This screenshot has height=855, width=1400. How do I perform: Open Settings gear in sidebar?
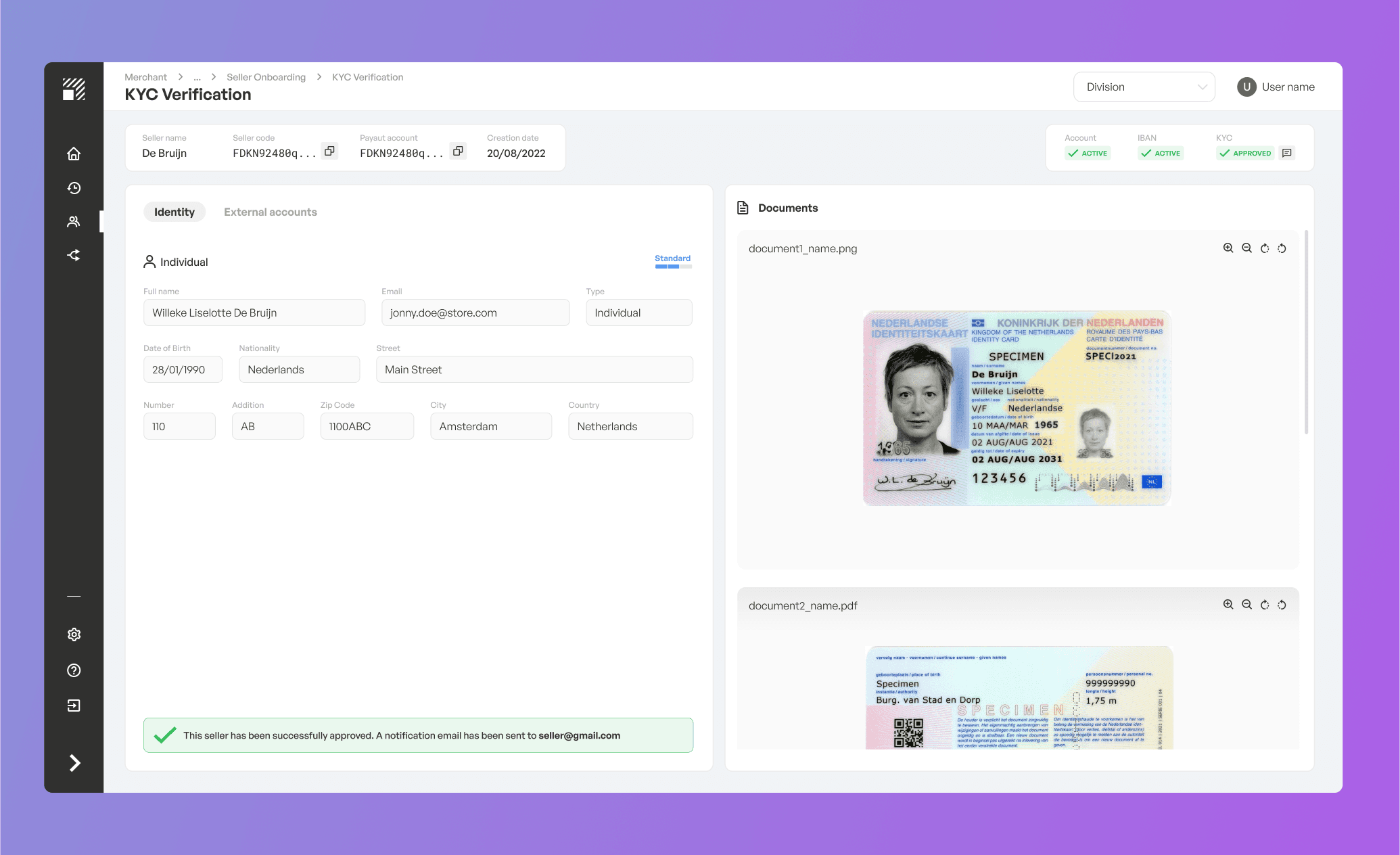[74, 634]
